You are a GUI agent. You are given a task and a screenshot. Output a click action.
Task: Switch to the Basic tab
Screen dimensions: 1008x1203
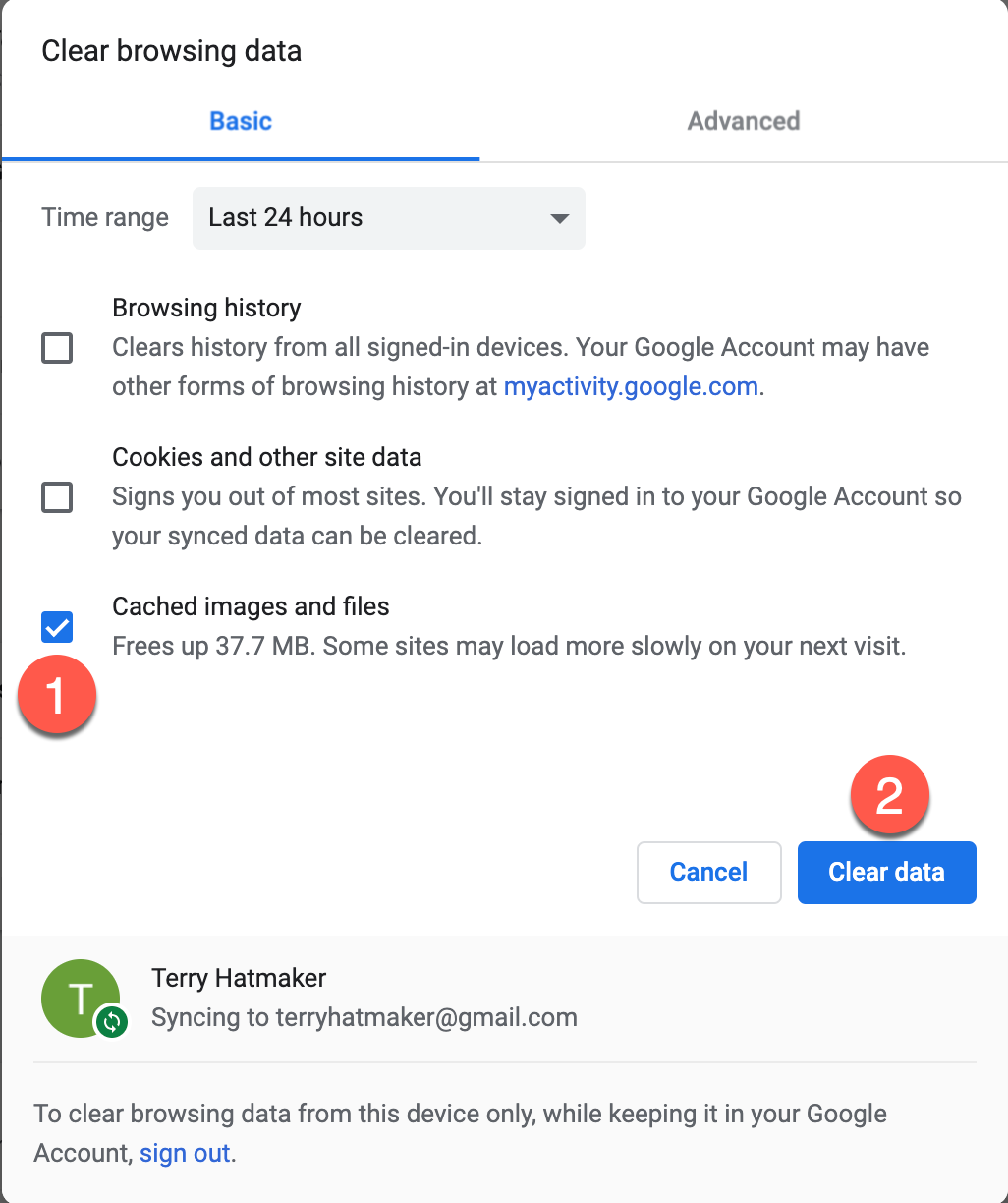pos(241,121)
